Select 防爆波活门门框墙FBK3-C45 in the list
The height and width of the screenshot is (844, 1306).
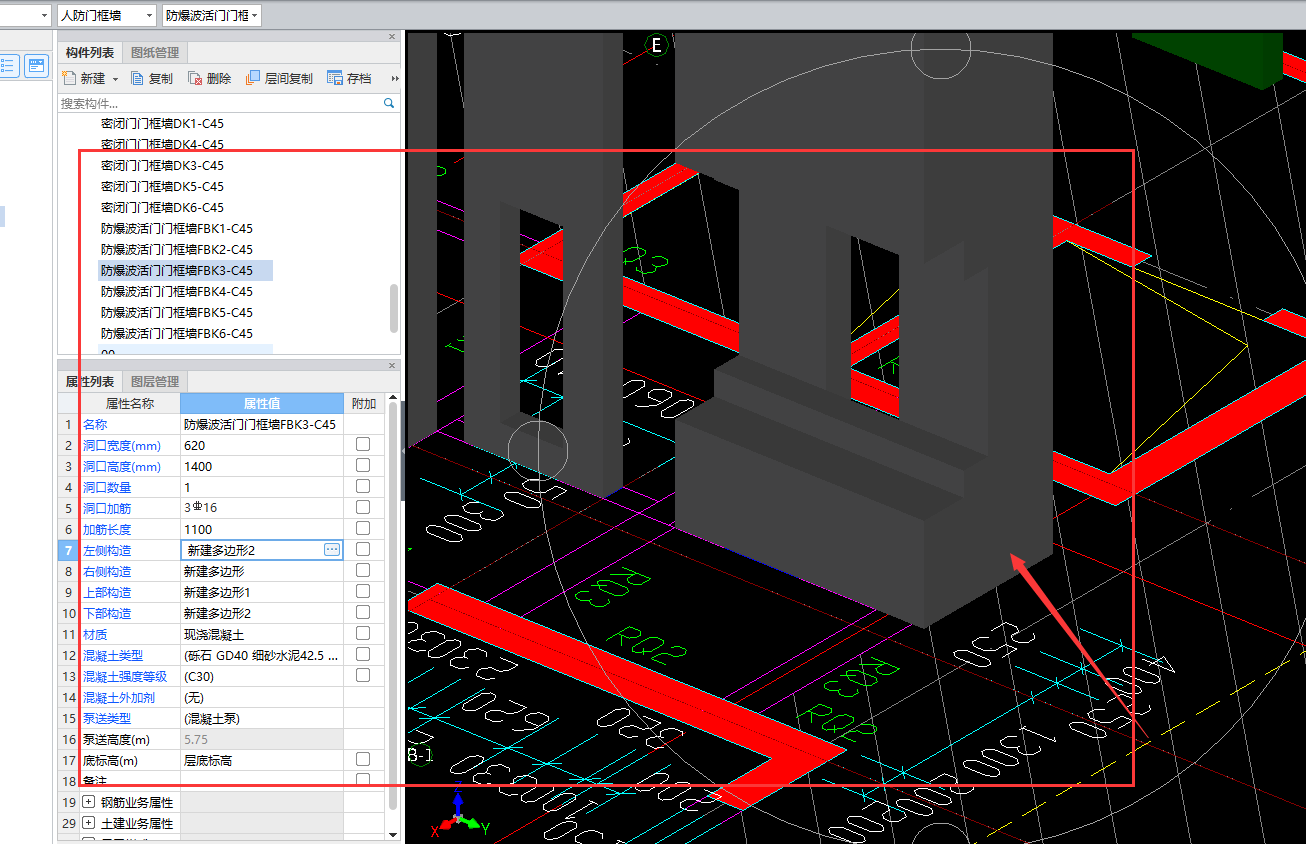(177, 271)
